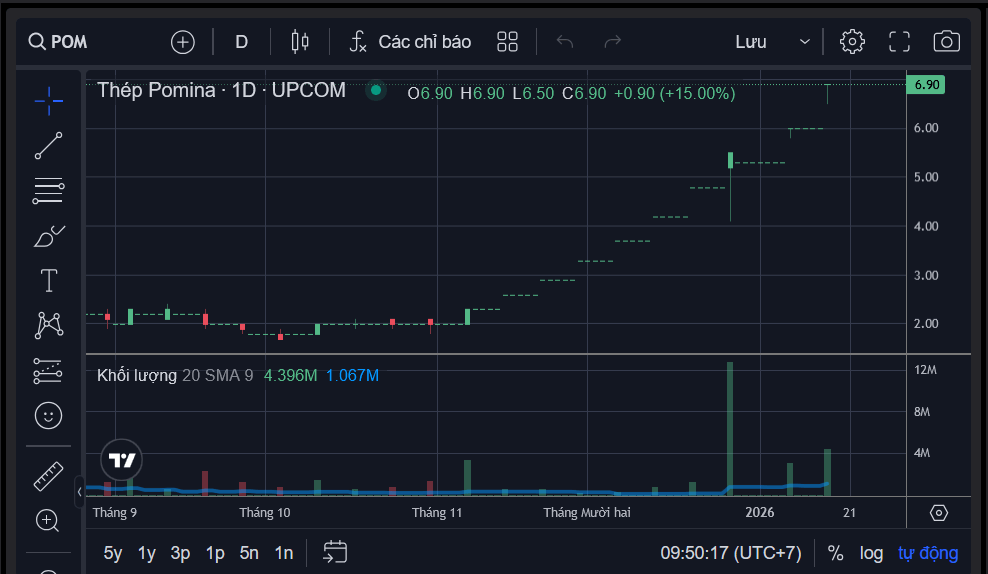Toggle log scale mode
This screenshot has width=988, height=574.
coord(871,553)
